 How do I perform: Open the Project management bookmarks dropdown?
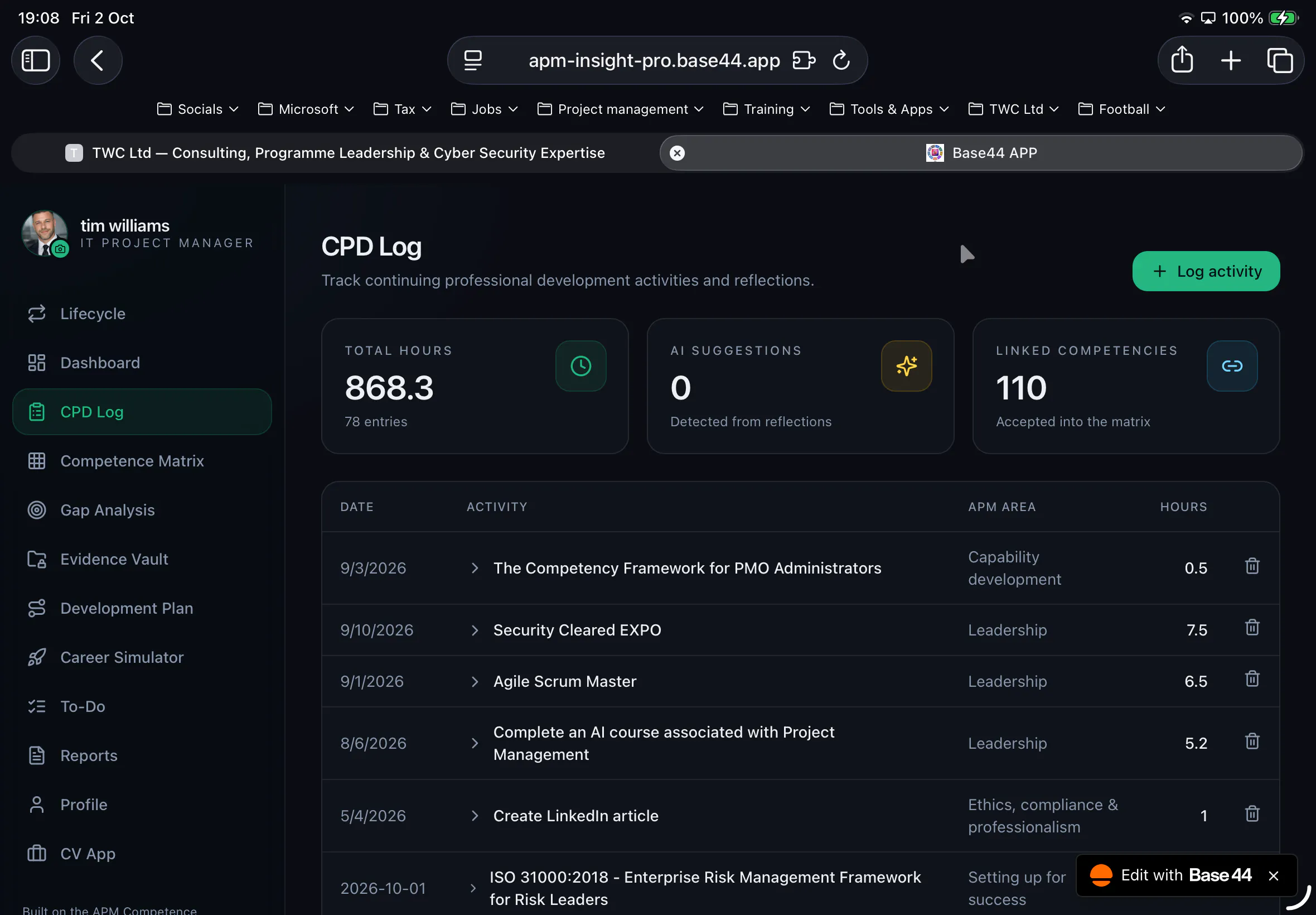pos(621,109)
